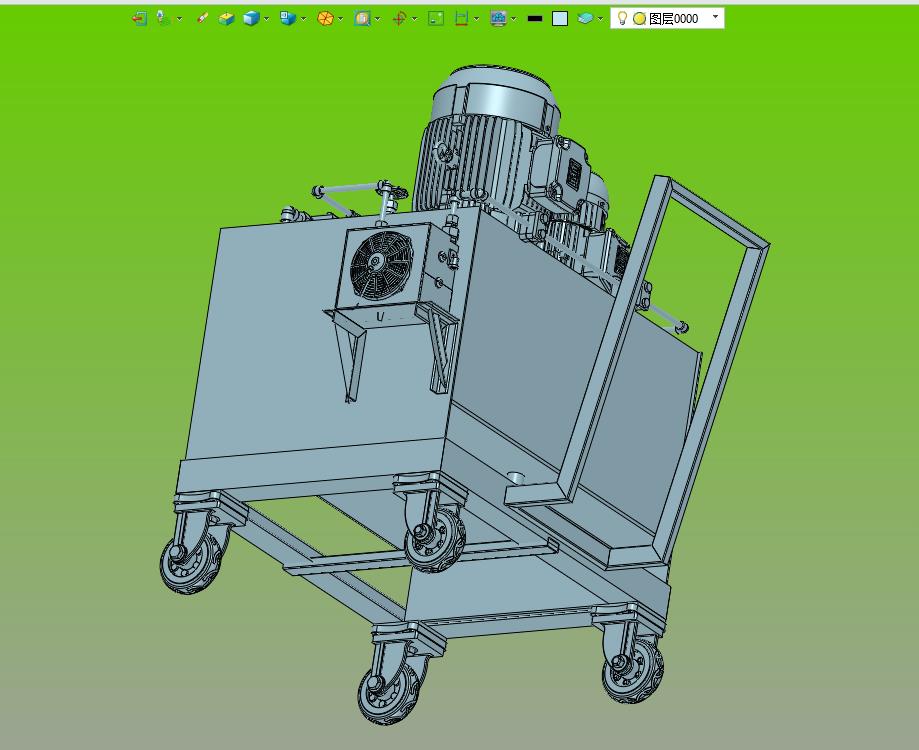The image size is (919, 750).
Task: Open dropdown beside dimension measure icon
Action: tap(476, 19)
